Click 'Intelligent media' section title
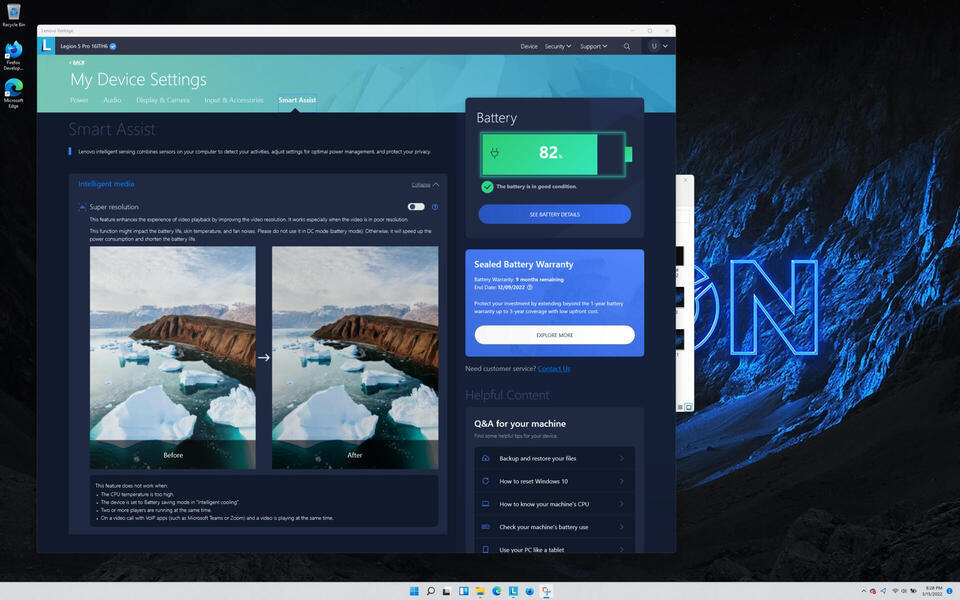960x600 pixels. pos(106,184)
